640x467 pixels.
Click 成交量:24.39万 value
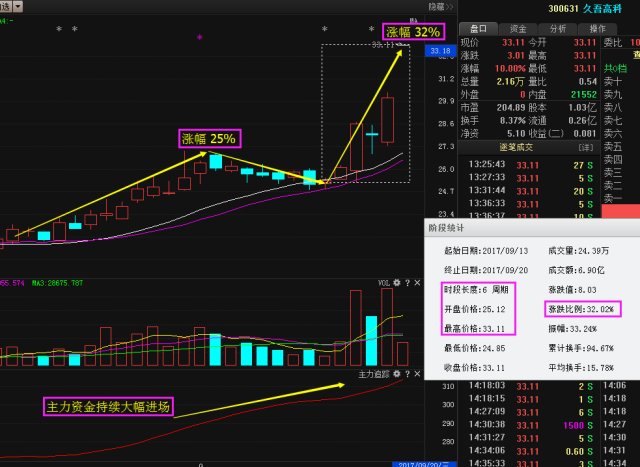coord(578,251)
